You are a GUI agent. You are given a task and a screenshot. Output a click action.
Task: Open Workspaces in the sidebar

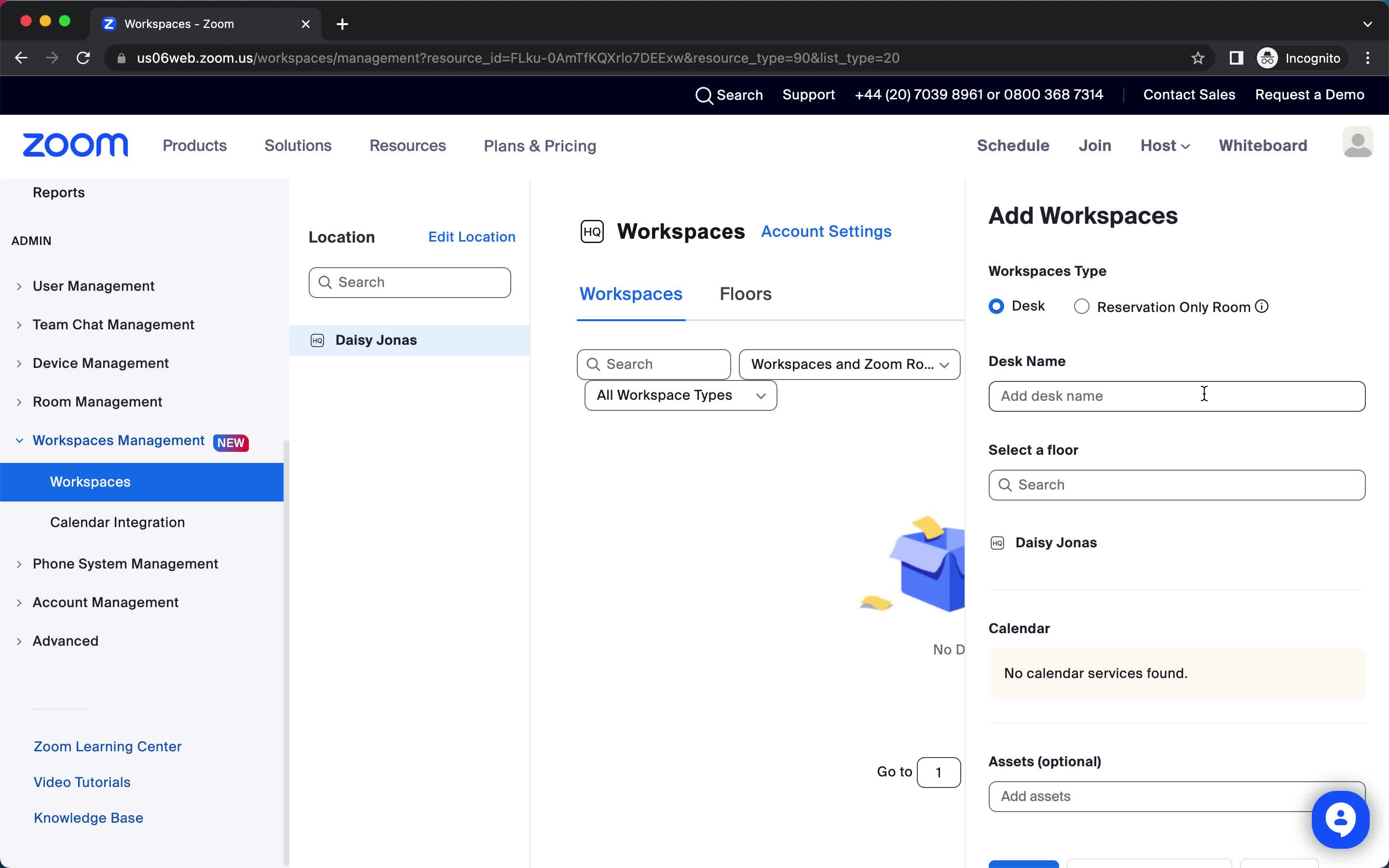coord(142,482)
